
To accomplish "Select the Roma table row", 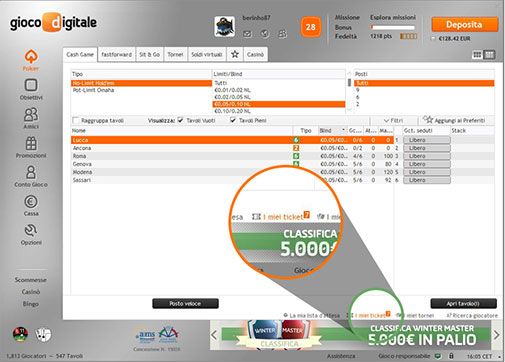I will [232, 156].
